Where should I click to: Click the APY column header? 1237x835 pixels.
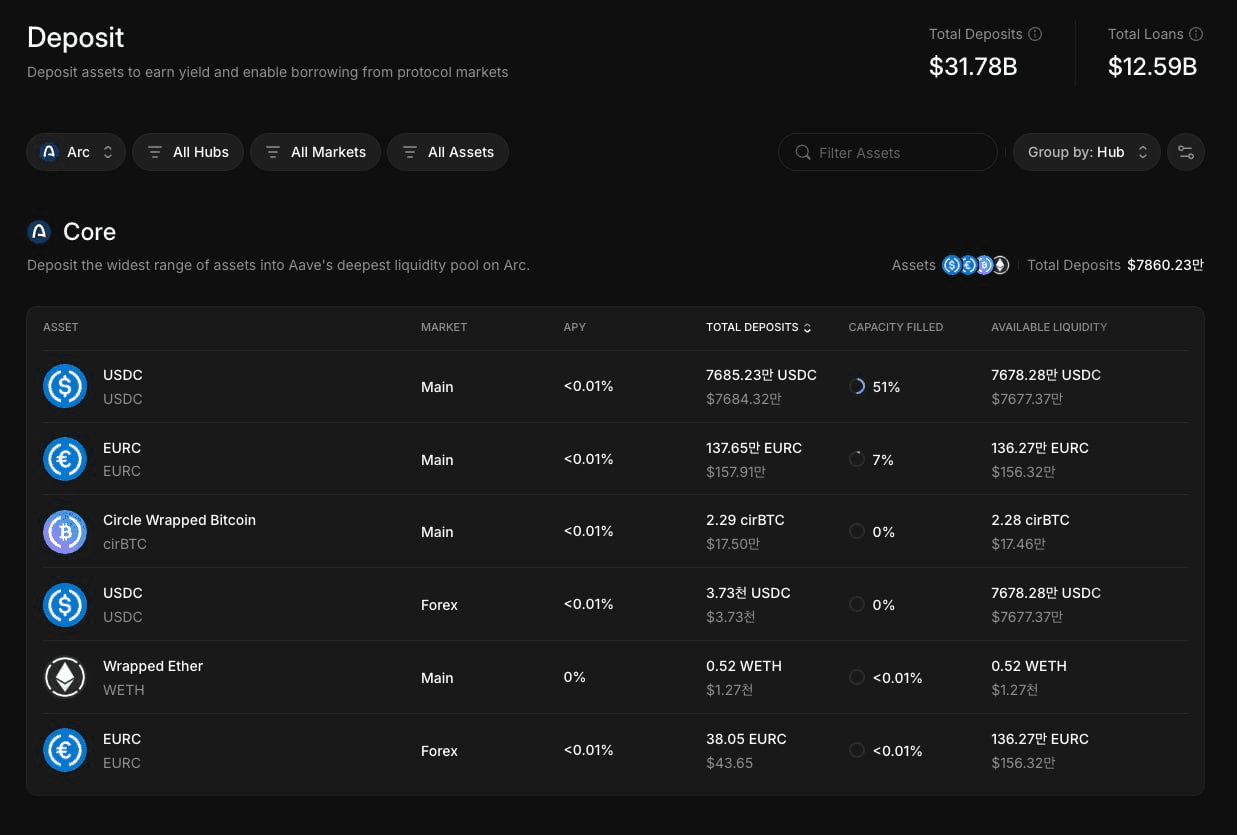pyautogui.click(x=575, y=327)
